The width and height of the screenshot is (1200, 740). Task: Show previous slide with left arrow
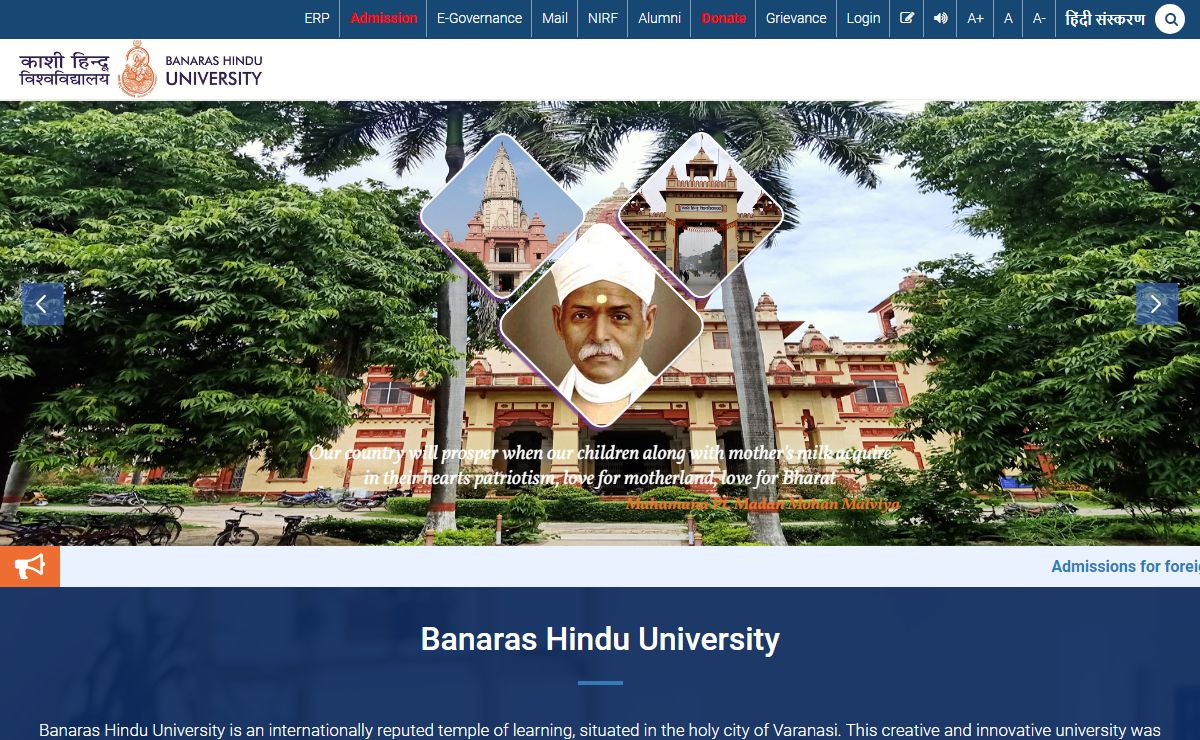click(43, 304)
